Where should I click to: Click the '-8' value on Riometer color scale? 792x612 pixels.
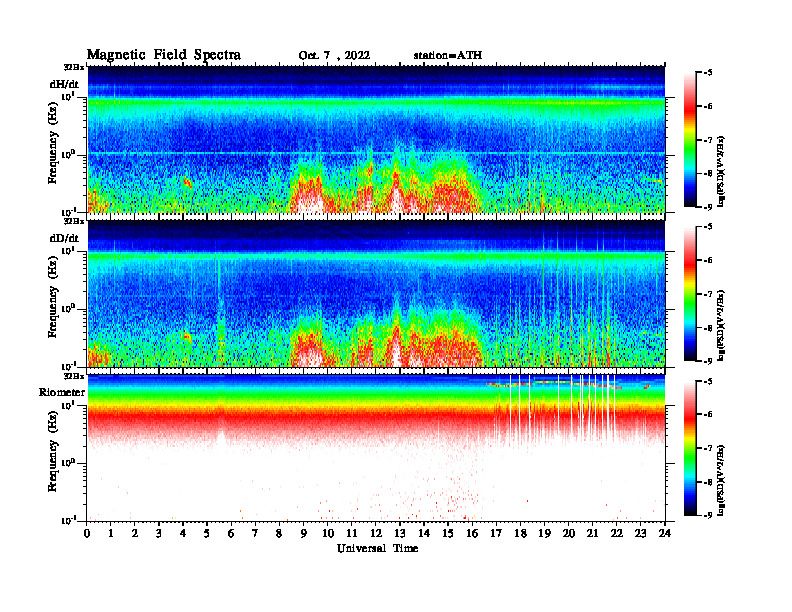coord(708,482)
